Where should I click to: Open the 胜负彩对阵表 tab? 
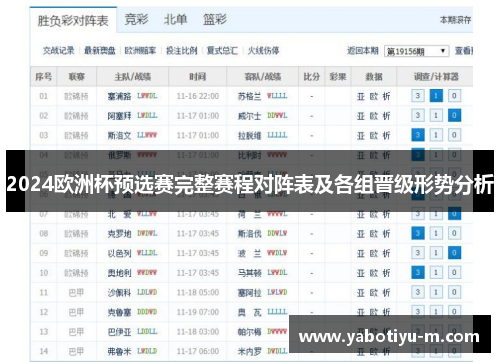(73, 21)
